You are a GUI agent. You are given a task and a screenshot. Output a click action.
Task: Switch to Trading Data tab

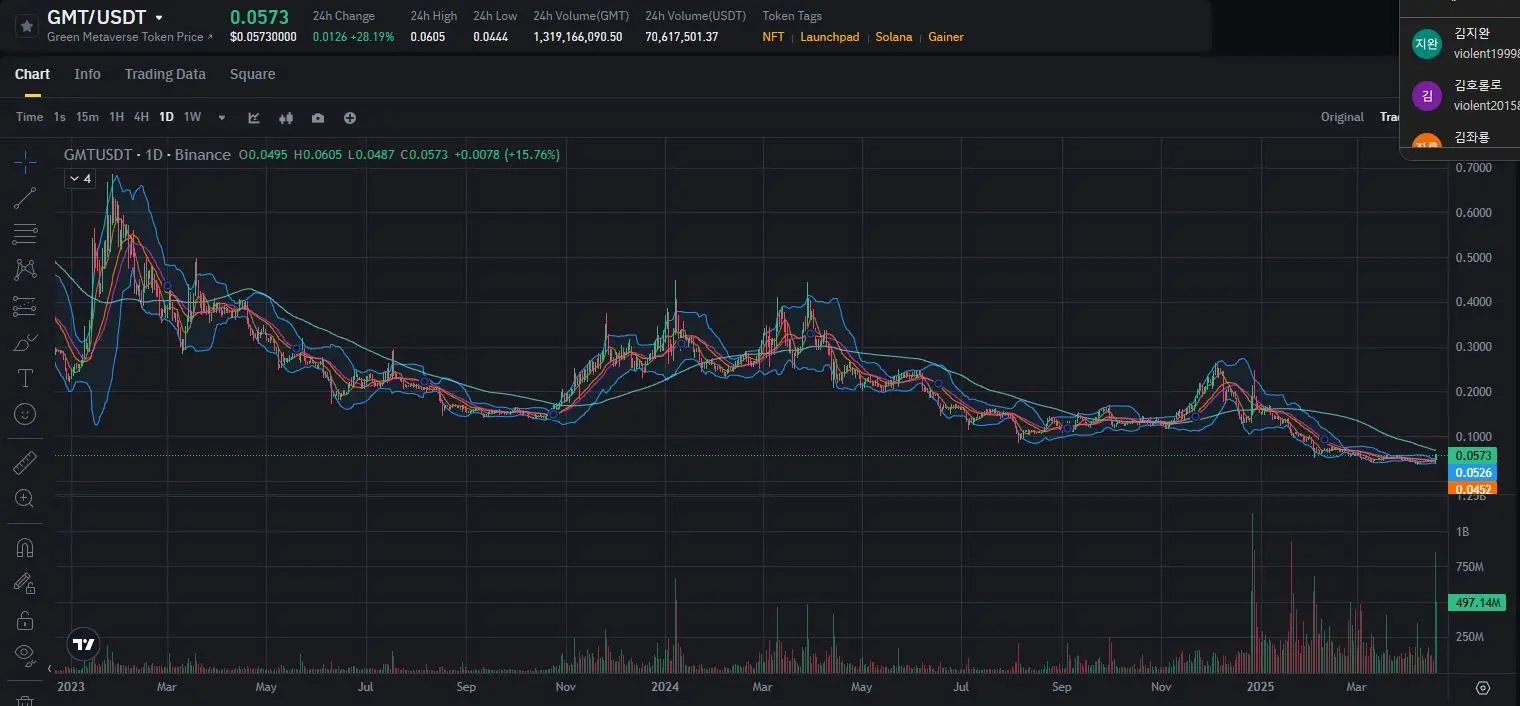[165, 74]
